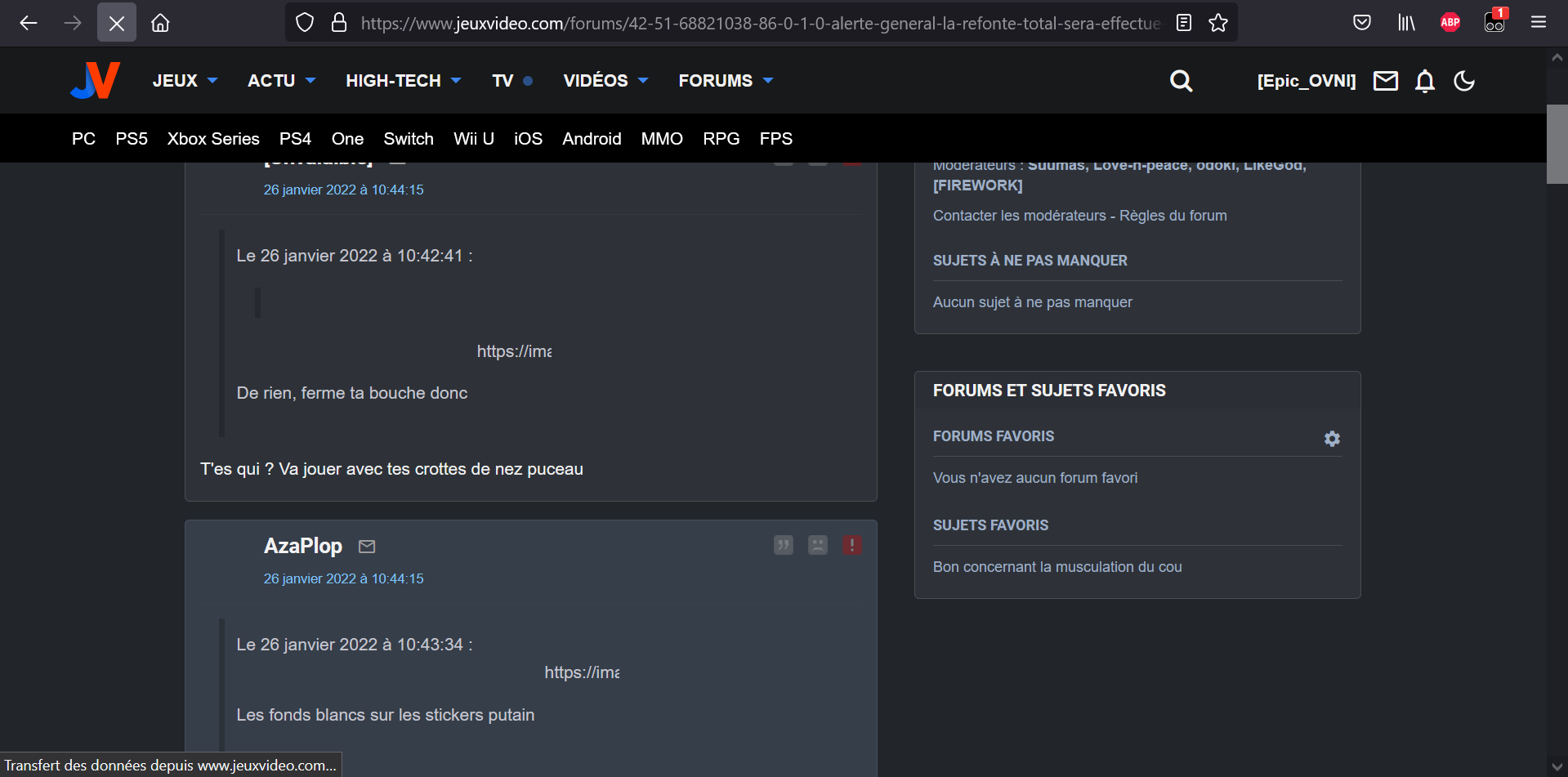The image size is (1568, 777).
Task: Bookmark this page with the star
Action: pyautogui.click(x=1218, y=23)
